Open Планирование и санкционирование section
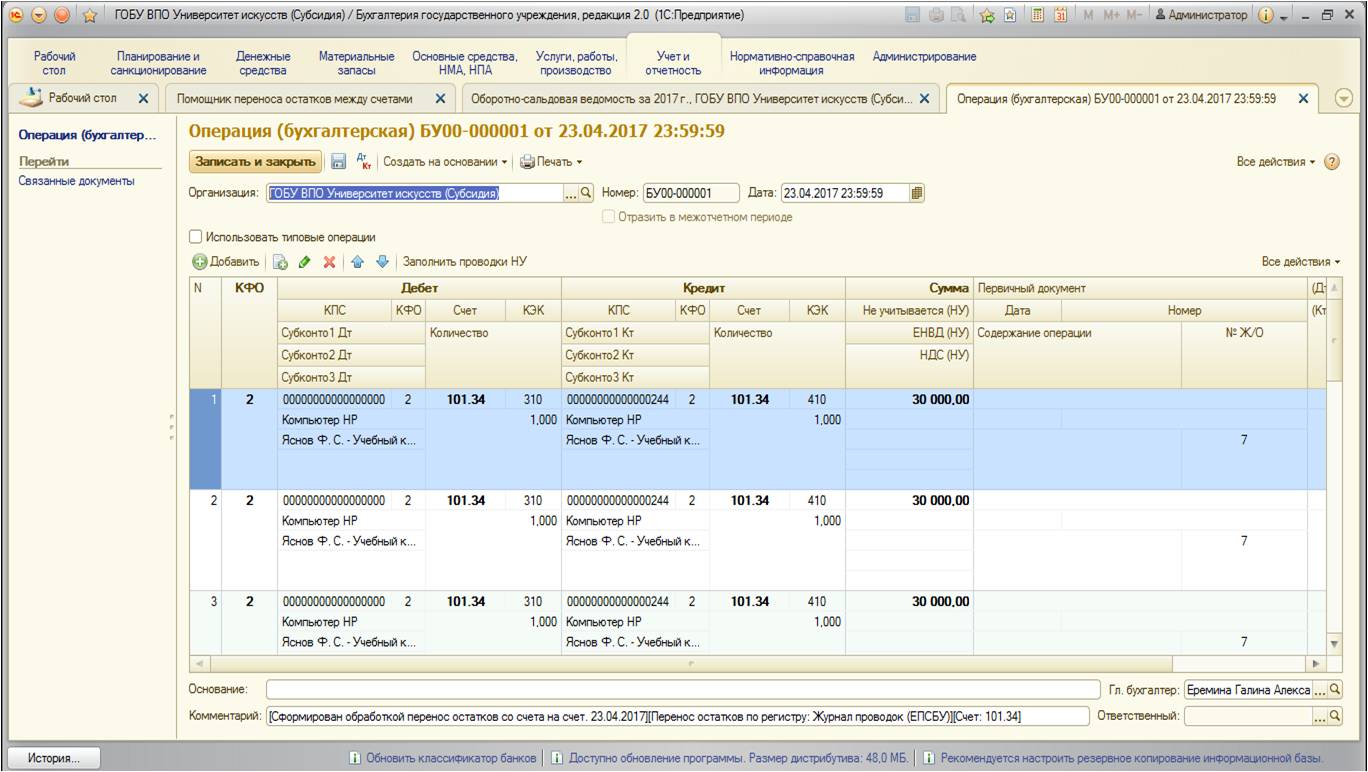This screenshot has height=772, width=1368. (158, 63)
